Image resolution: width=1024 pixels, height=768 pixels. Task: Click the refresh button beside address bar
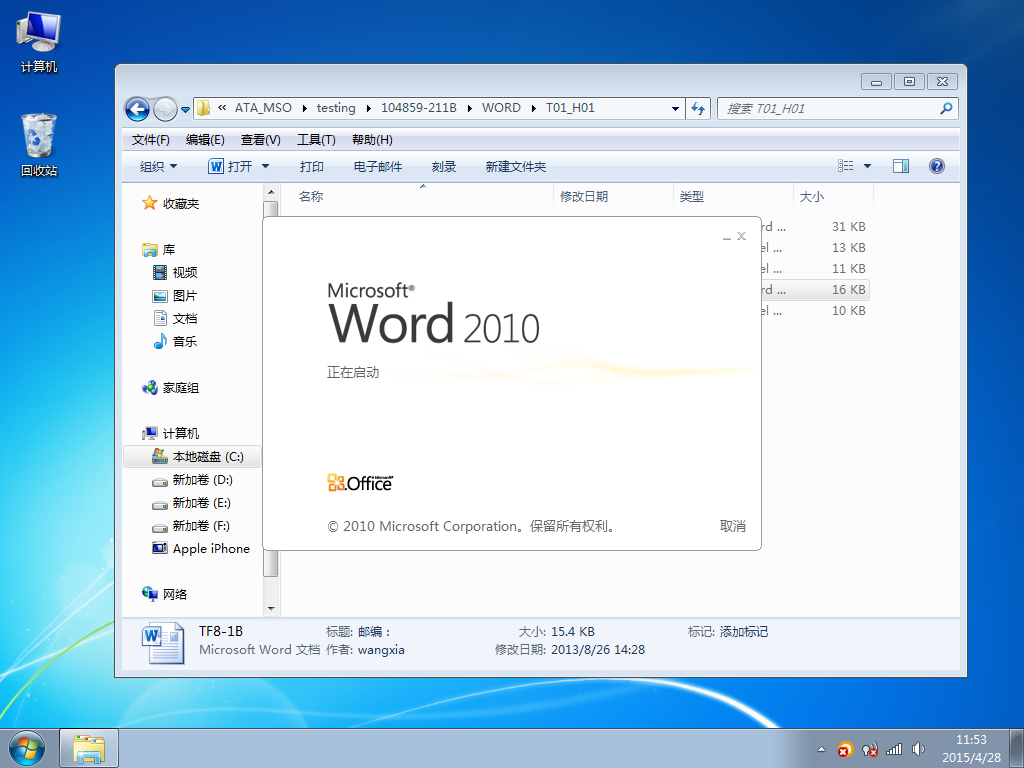[x=698, y=109]
